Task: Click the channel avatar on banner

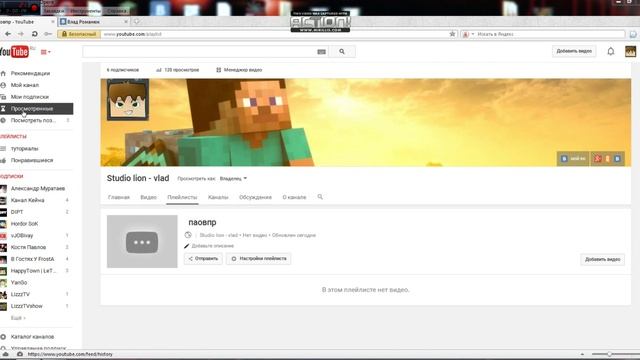Action: tap(128, 100)
